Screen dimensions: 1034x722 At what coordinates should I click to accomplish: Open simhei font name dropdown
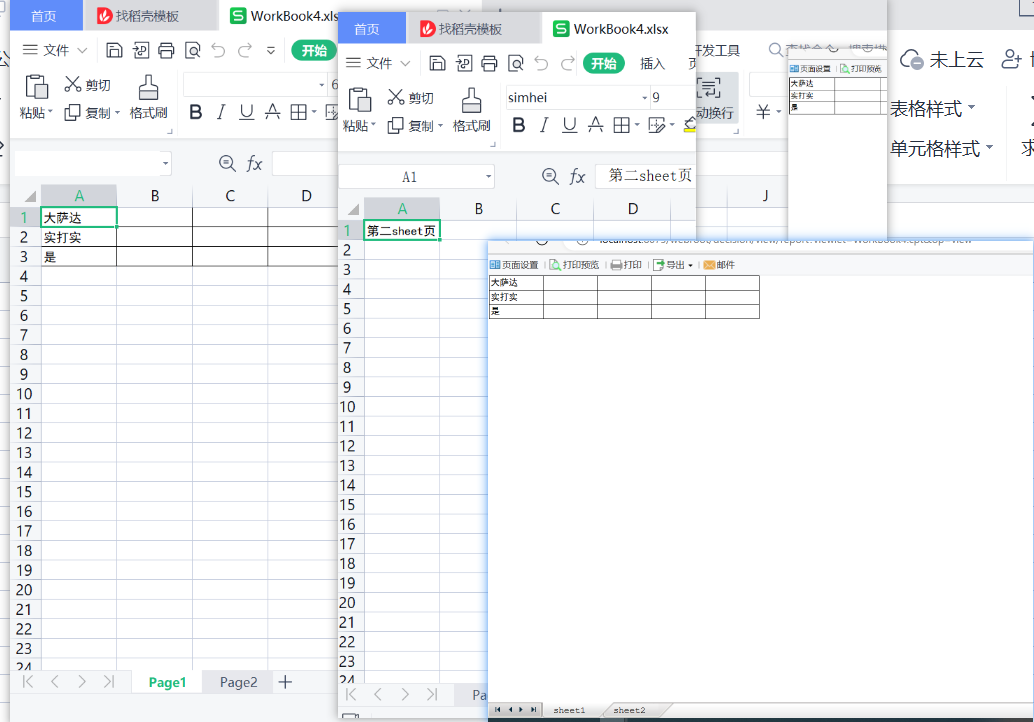644,98
